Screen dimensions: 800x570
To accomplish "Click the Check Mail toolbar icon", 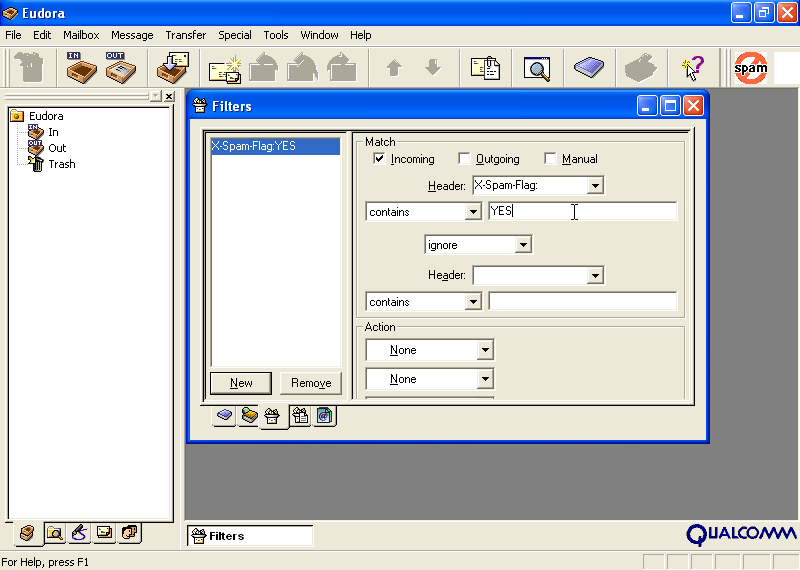I will [172, 67].
